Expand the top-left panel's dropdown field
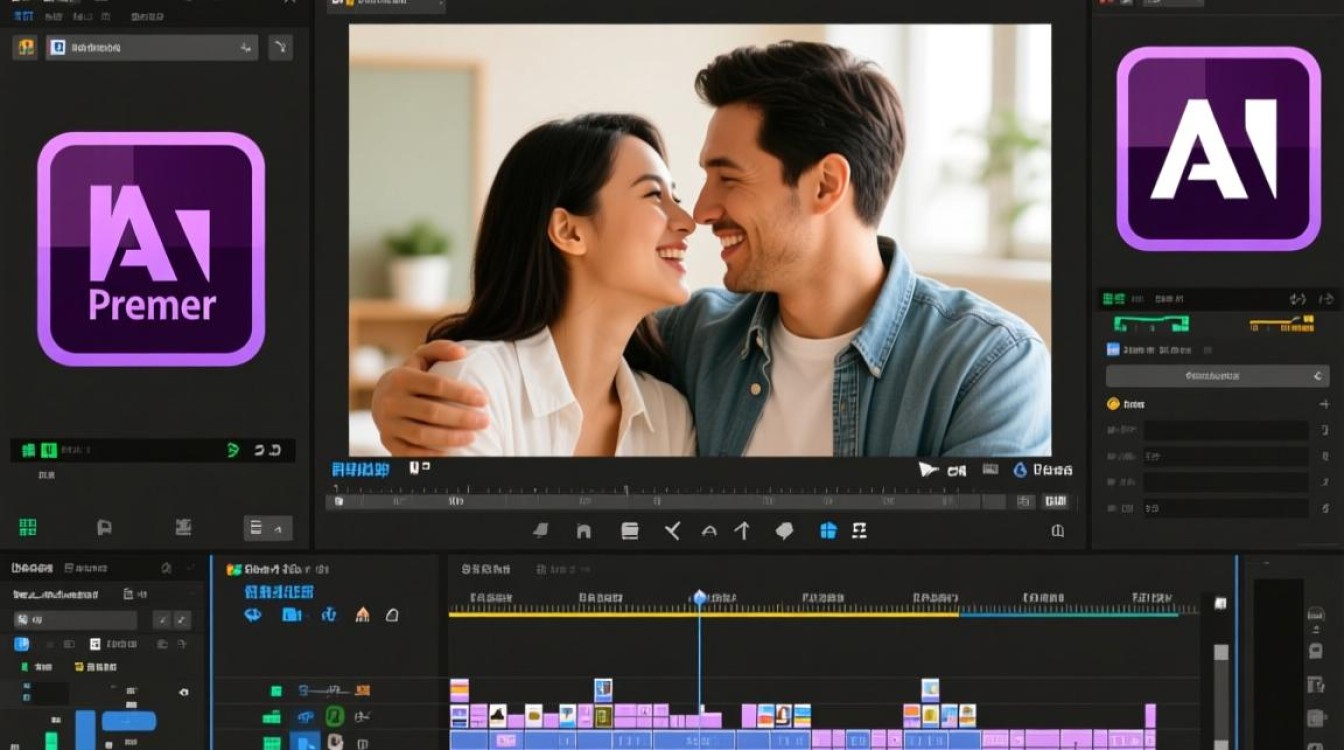1344x750 pixels. point(152,47)
